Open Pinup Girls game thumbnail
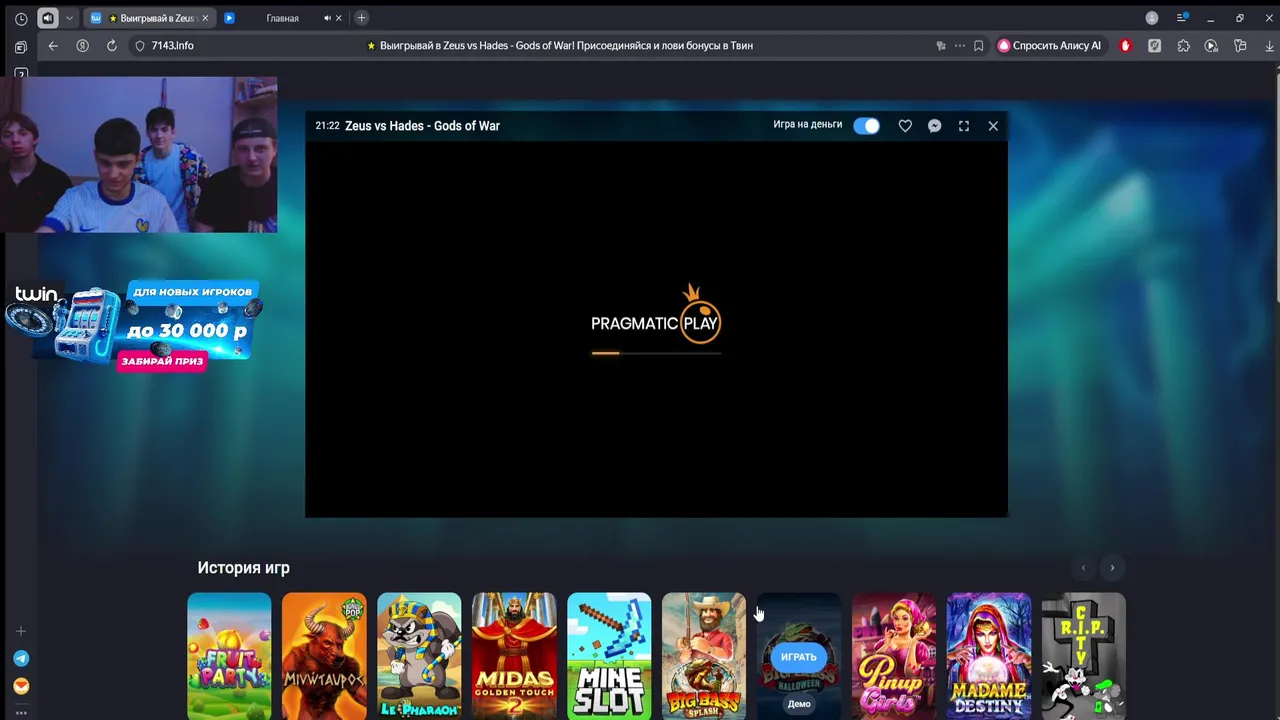The height and width of the screenshot is (720, 1280). coord(894,656)
